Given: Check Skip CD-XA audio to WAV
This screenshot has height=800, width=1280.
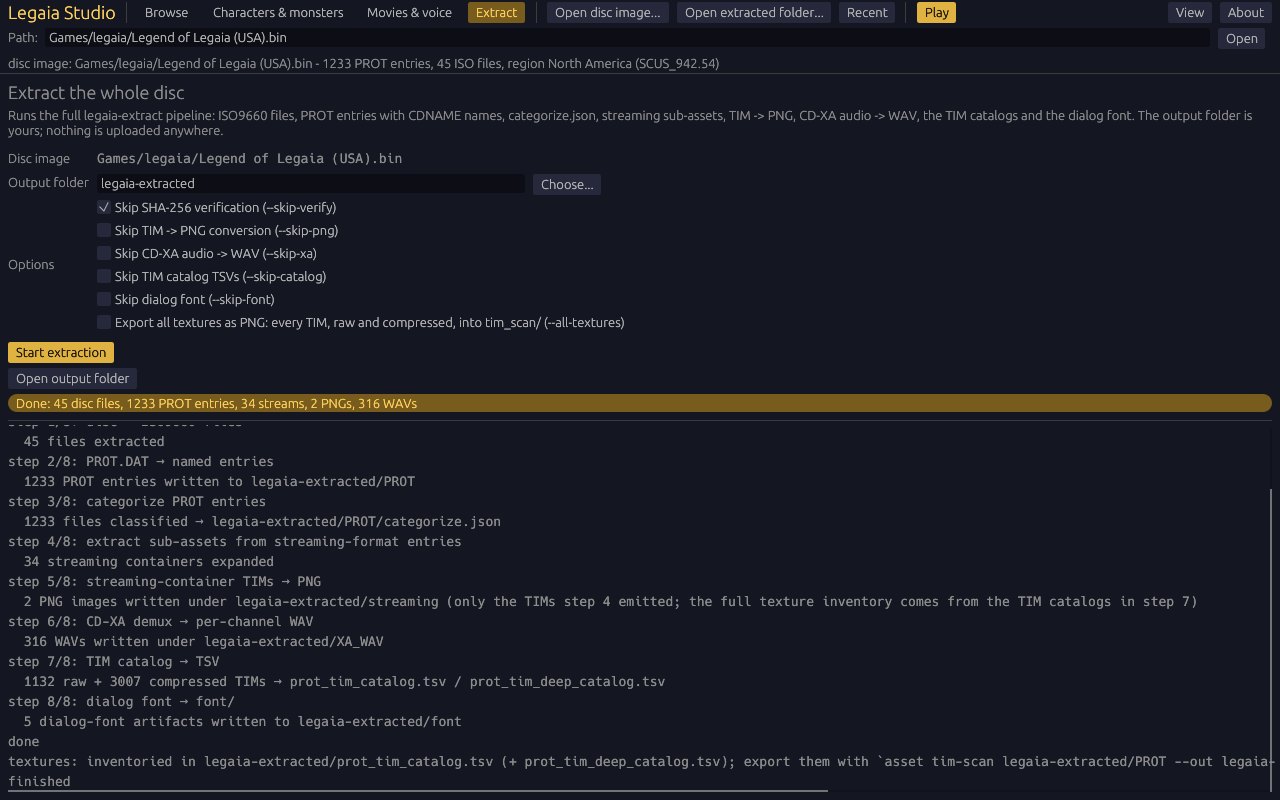Looking at the screenshot, I should pos(104,254).
